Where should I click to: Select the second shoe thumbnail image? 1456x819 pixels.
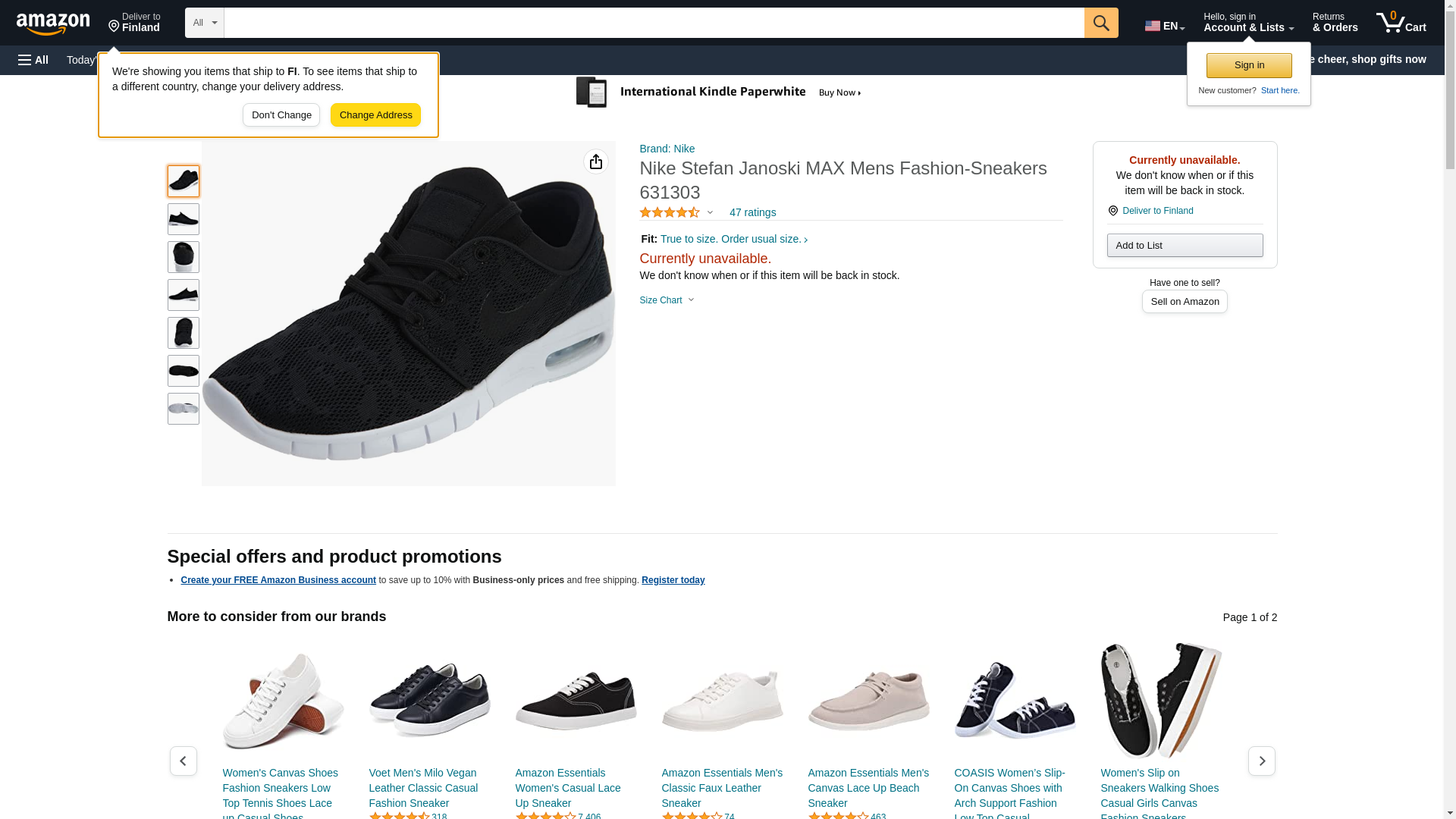coord(184,219)
